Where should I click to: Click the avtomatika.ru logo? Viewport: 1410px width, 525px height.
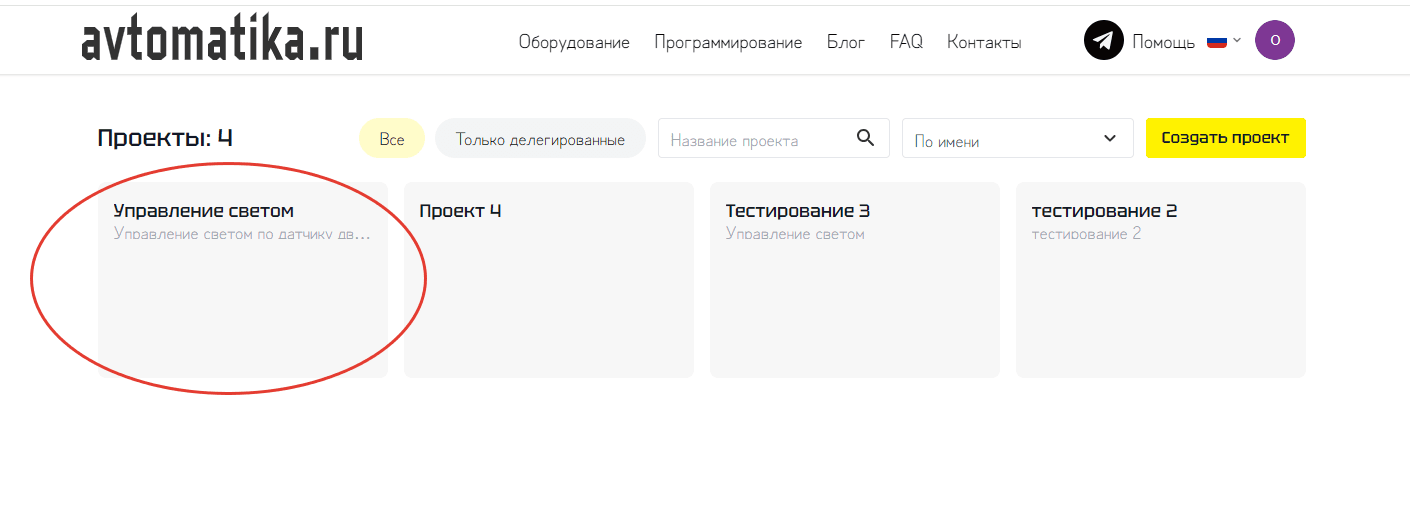221,41
